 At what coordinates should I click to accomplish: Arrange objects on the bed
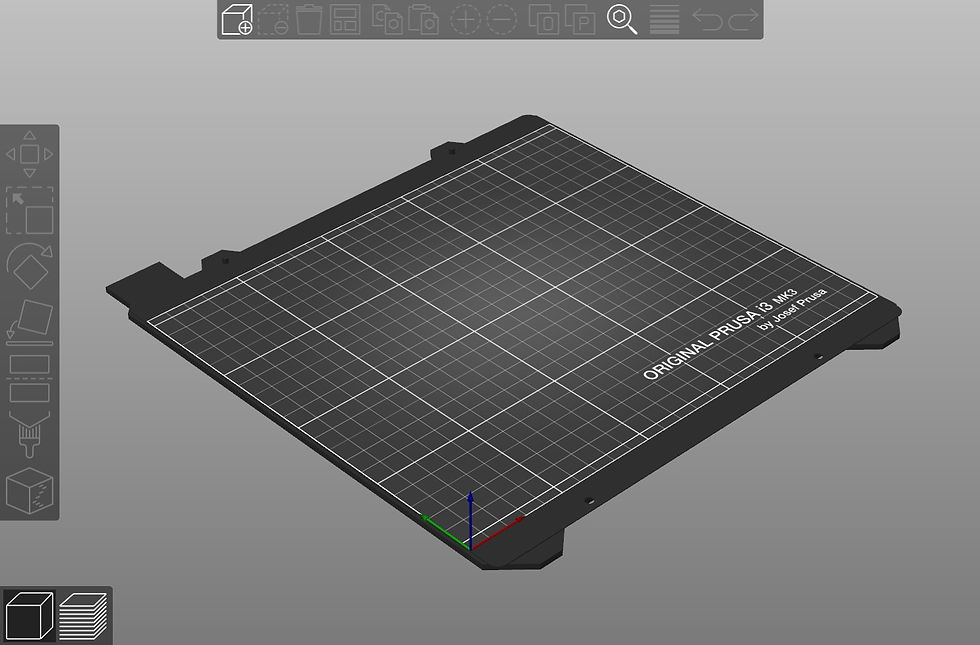click(x=345, y=19)
